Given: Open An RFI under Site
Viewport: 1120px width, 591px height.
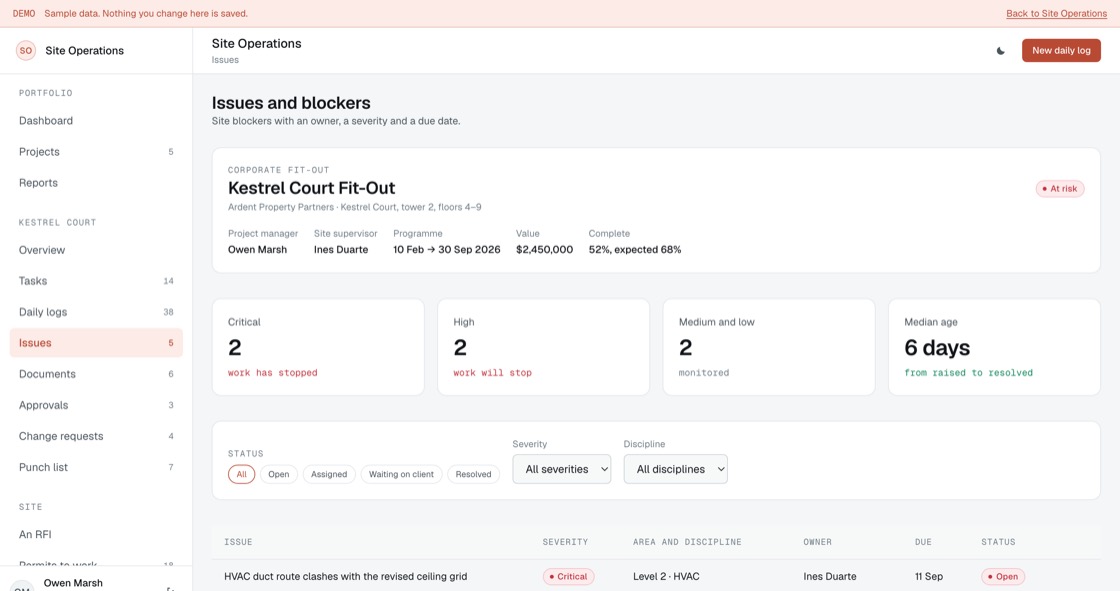Looking at the screenshot, I should [x=96, y=535].
